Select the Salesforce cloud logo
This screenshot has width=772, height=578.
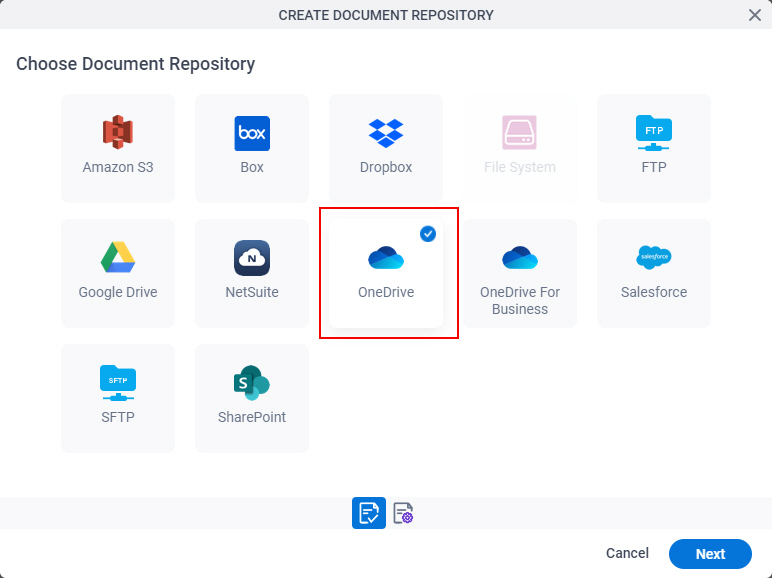(654, 257)
